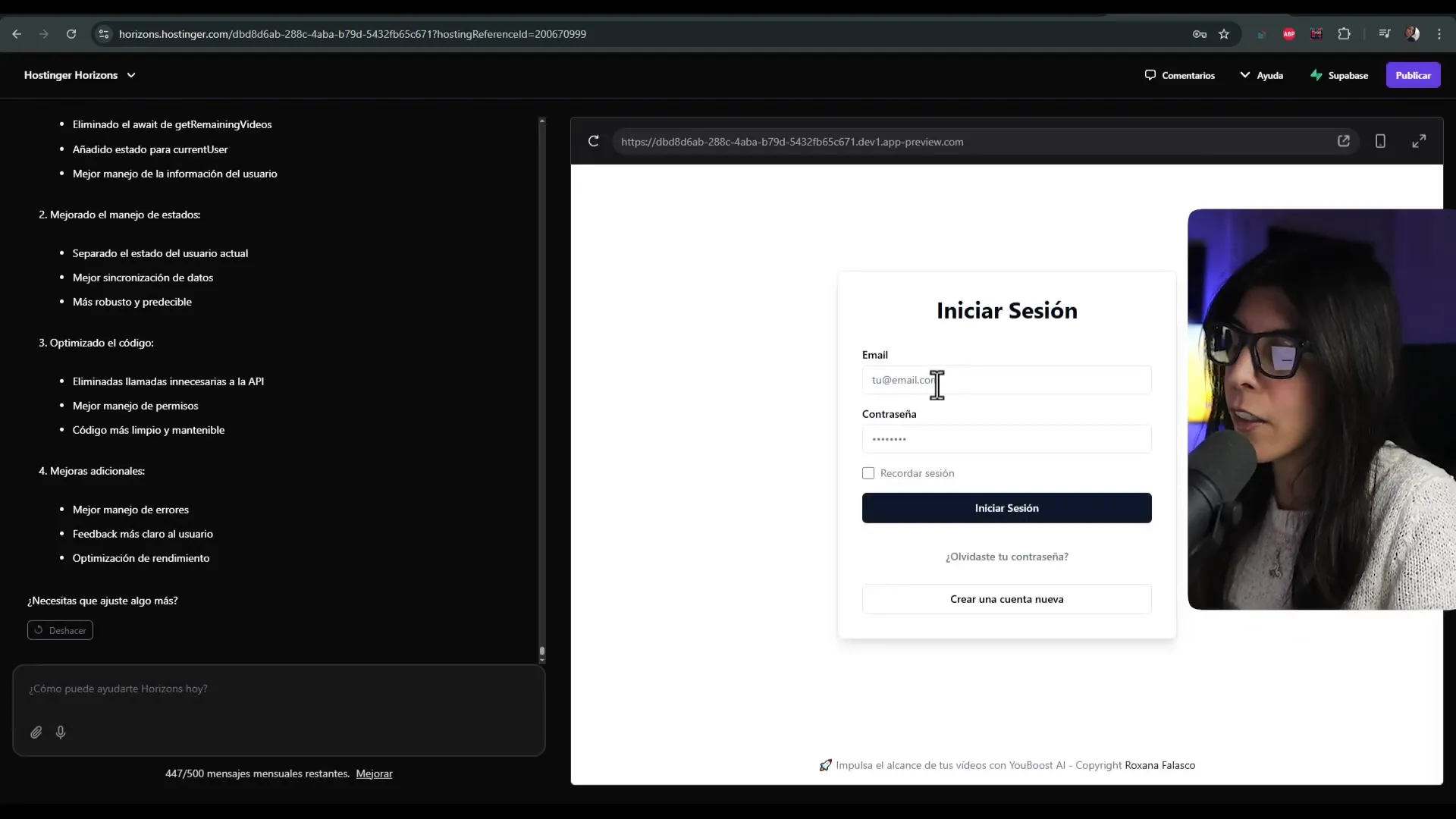
Task: Select text '¿Necesitas que ajuste algo más?'
Action: click(102, 601)
